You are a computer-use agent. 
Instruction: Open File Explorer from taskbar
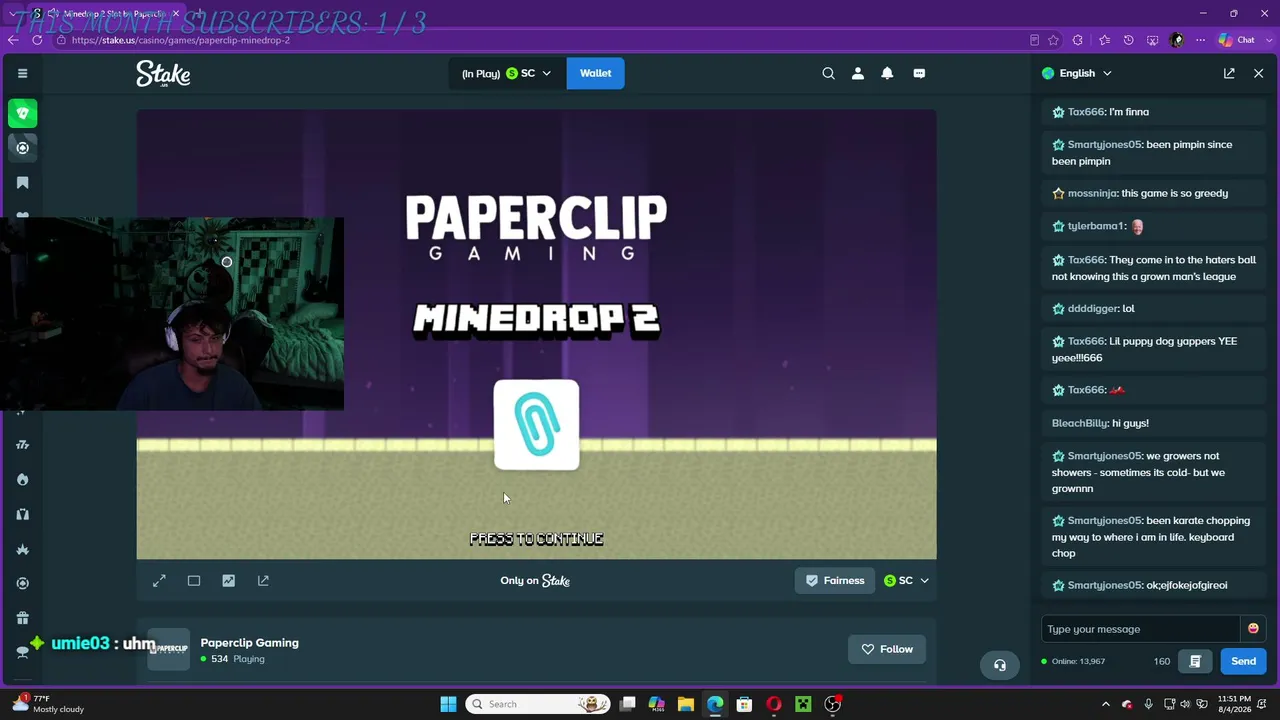[686, 704]
